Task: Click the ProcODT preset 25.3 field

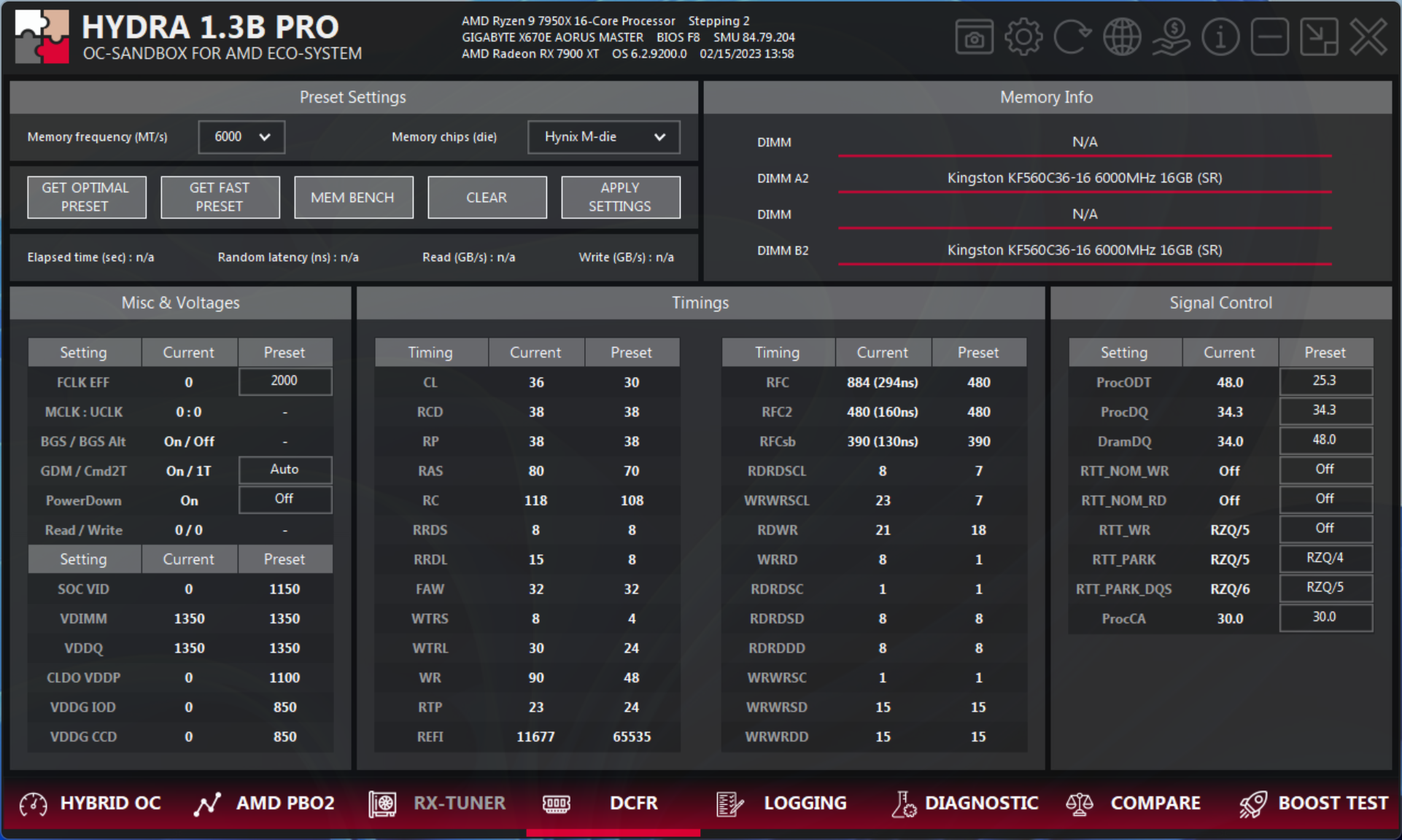Action: point(1325,381)
